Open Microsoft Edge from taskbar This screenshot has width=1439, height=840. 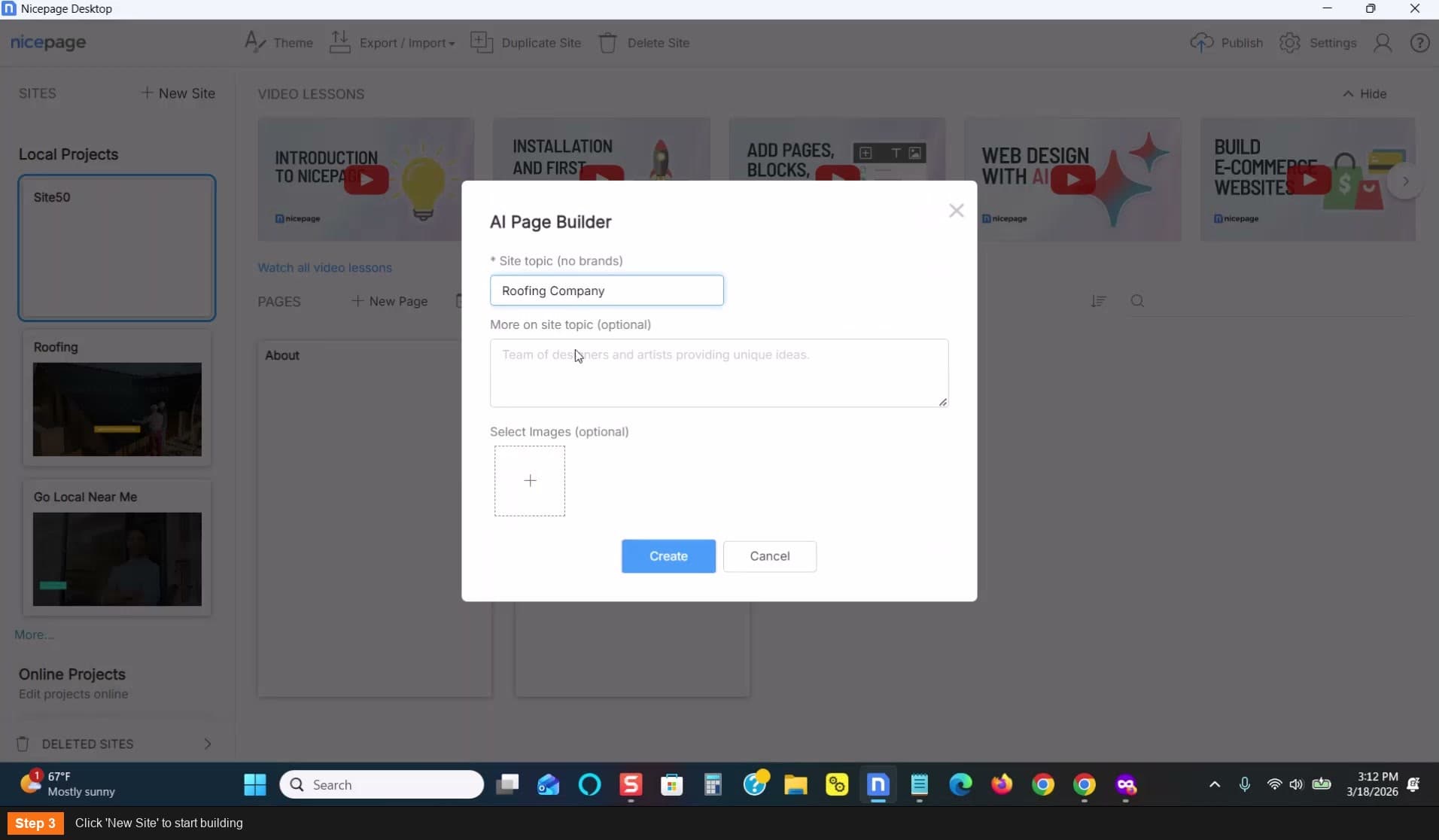[960, 784]
